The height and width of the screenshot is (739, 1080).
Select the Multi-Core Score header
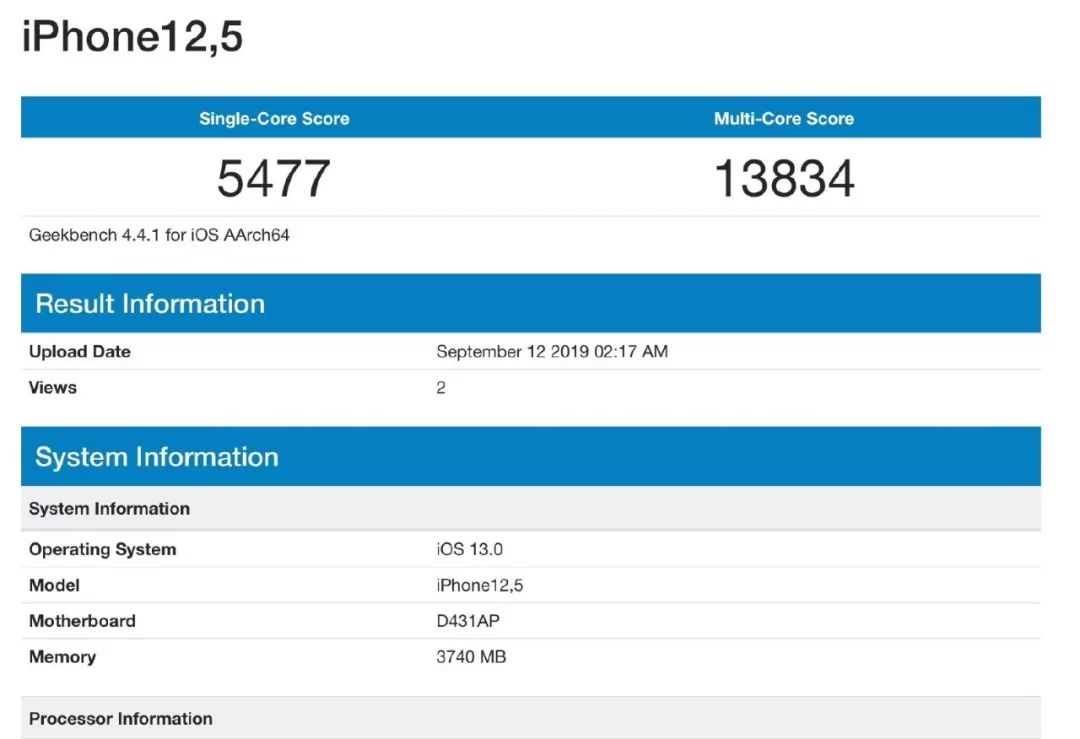783,118
